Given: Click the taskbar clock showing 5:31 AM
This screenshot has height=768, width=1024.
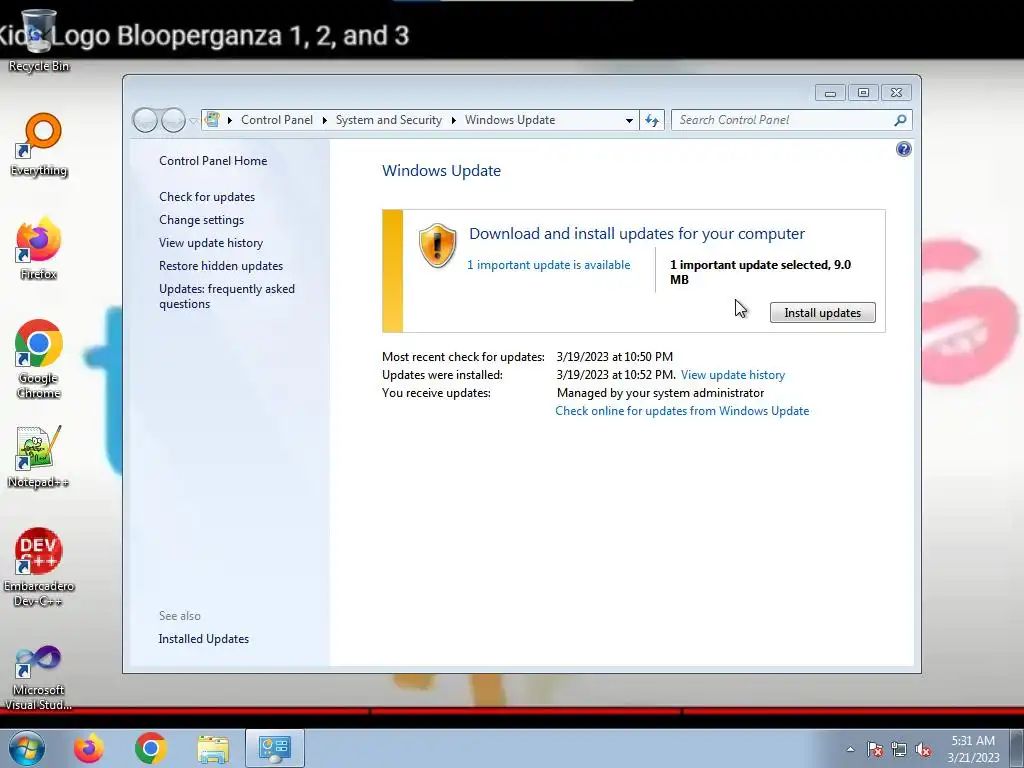Looking at the screenshot, I should pos(973,749).
